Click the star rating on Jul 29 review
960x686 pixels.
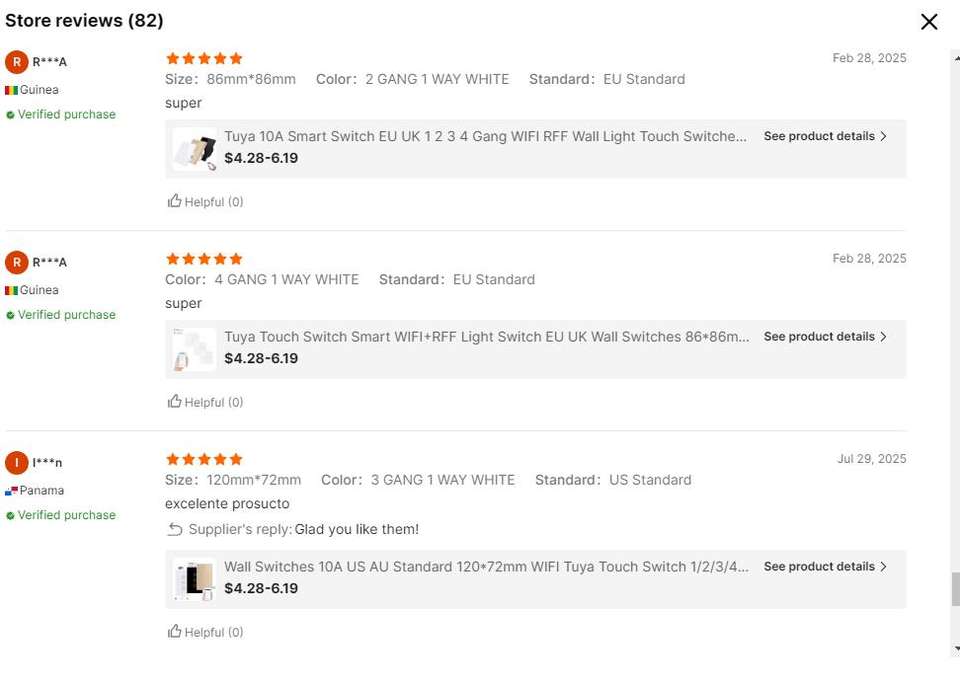tap(204, 459)
